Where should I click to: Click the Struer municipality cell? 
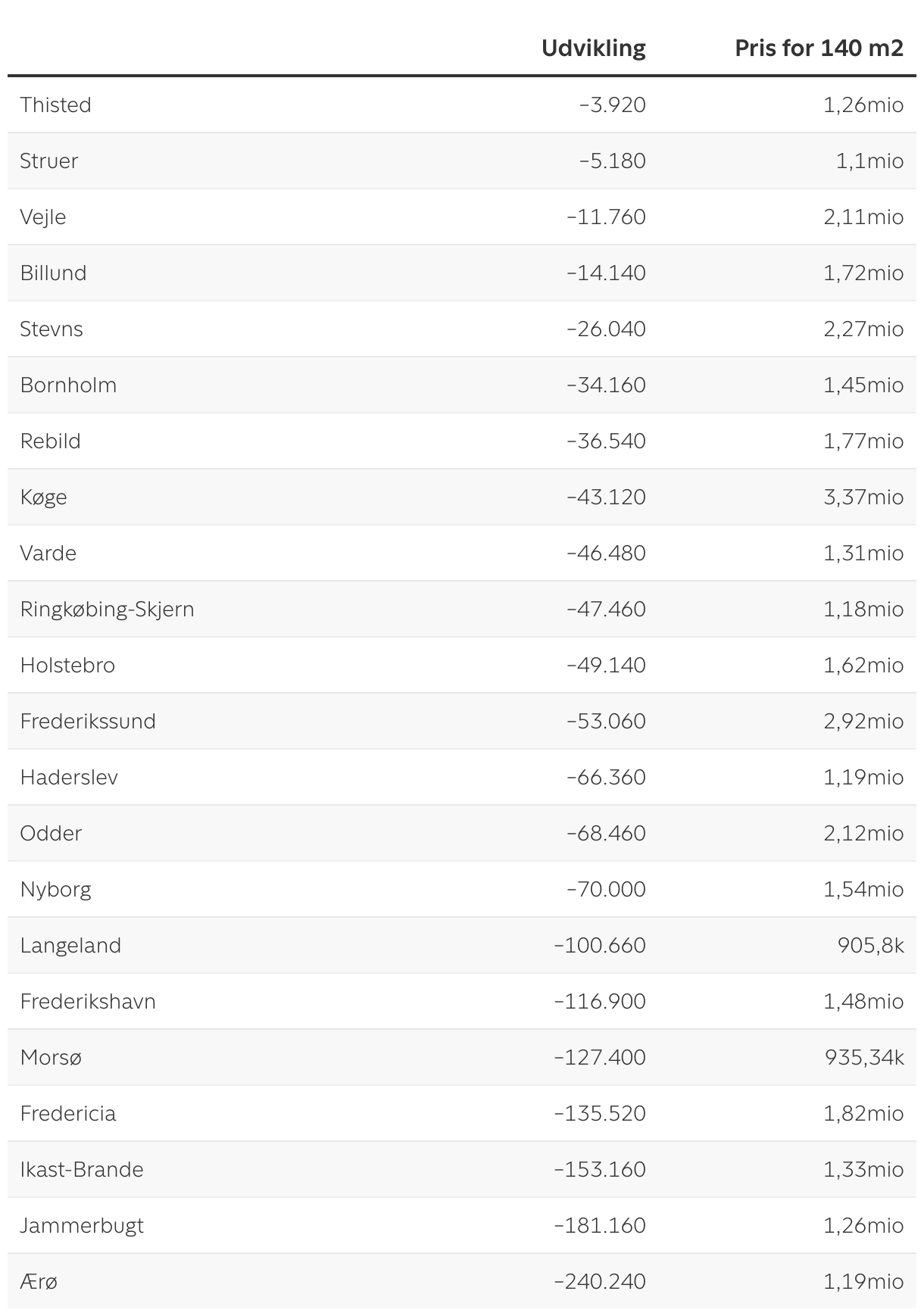pos(48,161)
